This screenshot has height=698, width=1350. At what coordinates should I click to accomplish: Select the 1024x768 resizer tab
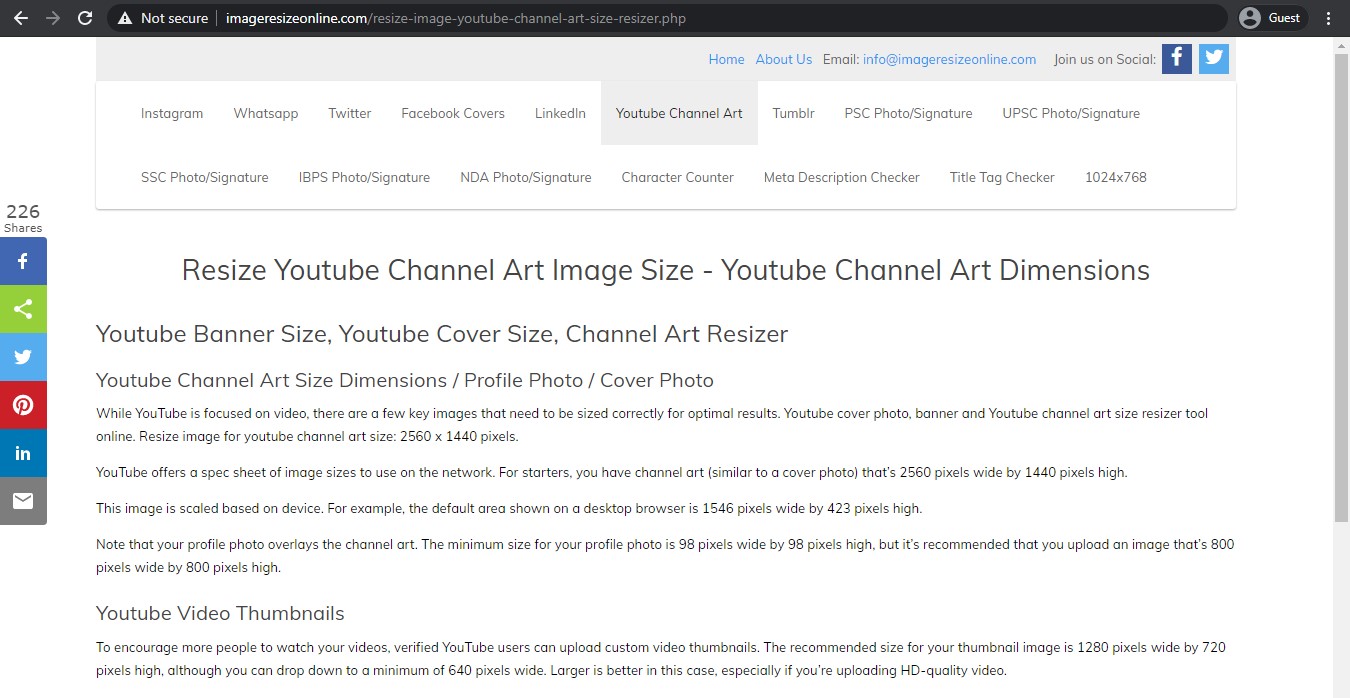pos(1116,177)
